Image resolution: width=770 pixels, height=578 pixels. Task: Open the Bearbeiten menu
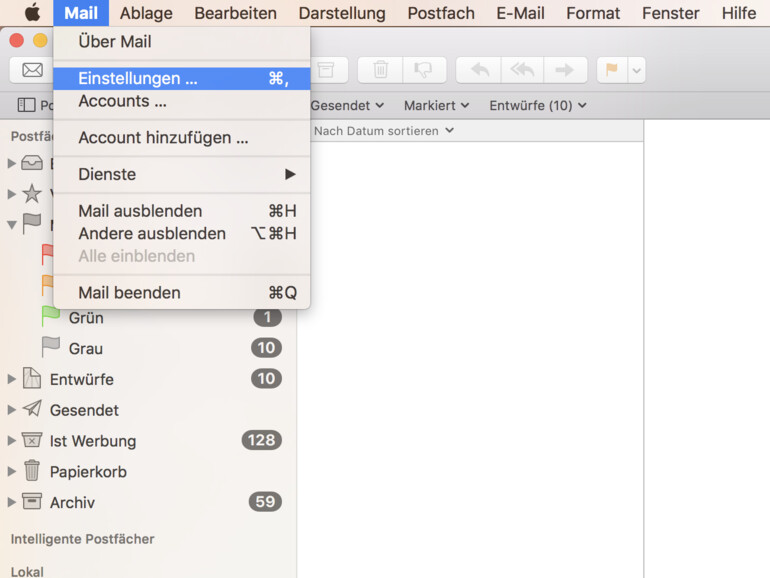click(235, 13)
